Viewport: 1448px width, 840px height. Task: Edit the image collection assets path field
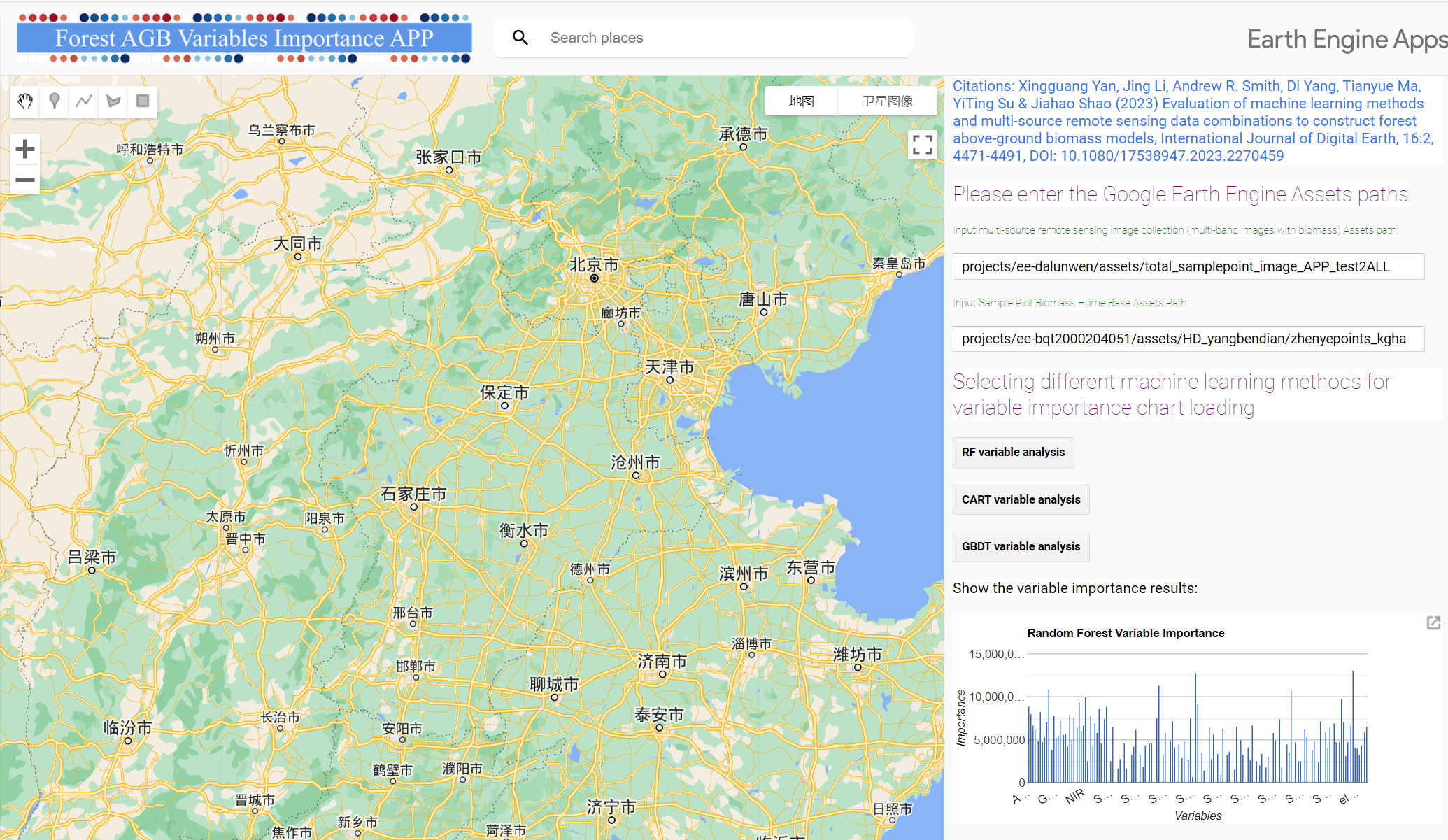(x=1188, y=266)
